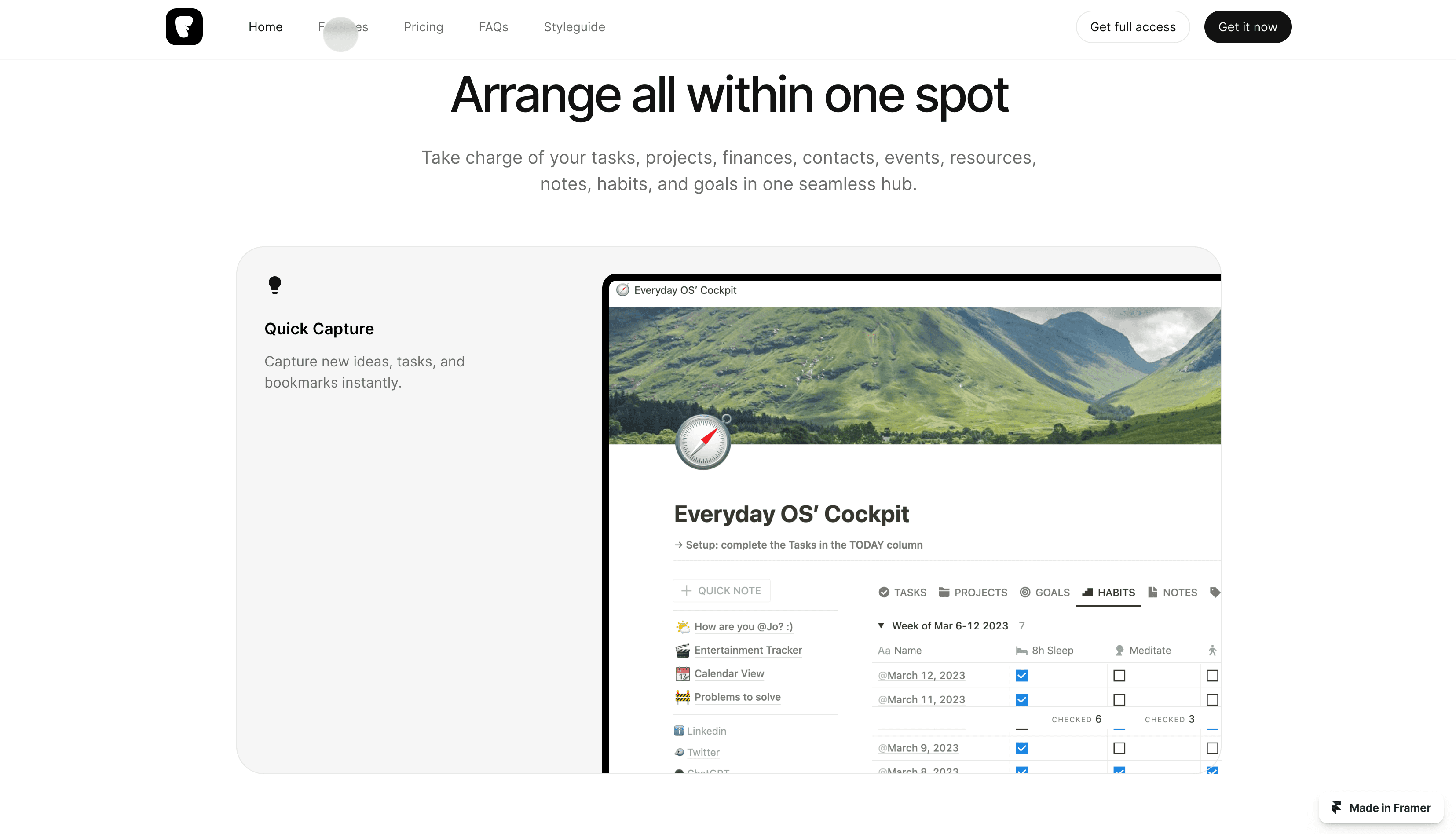Click the small compass icon in tab title
The height and width of the screenshot is (834, 1456).
tap(622, 290)
